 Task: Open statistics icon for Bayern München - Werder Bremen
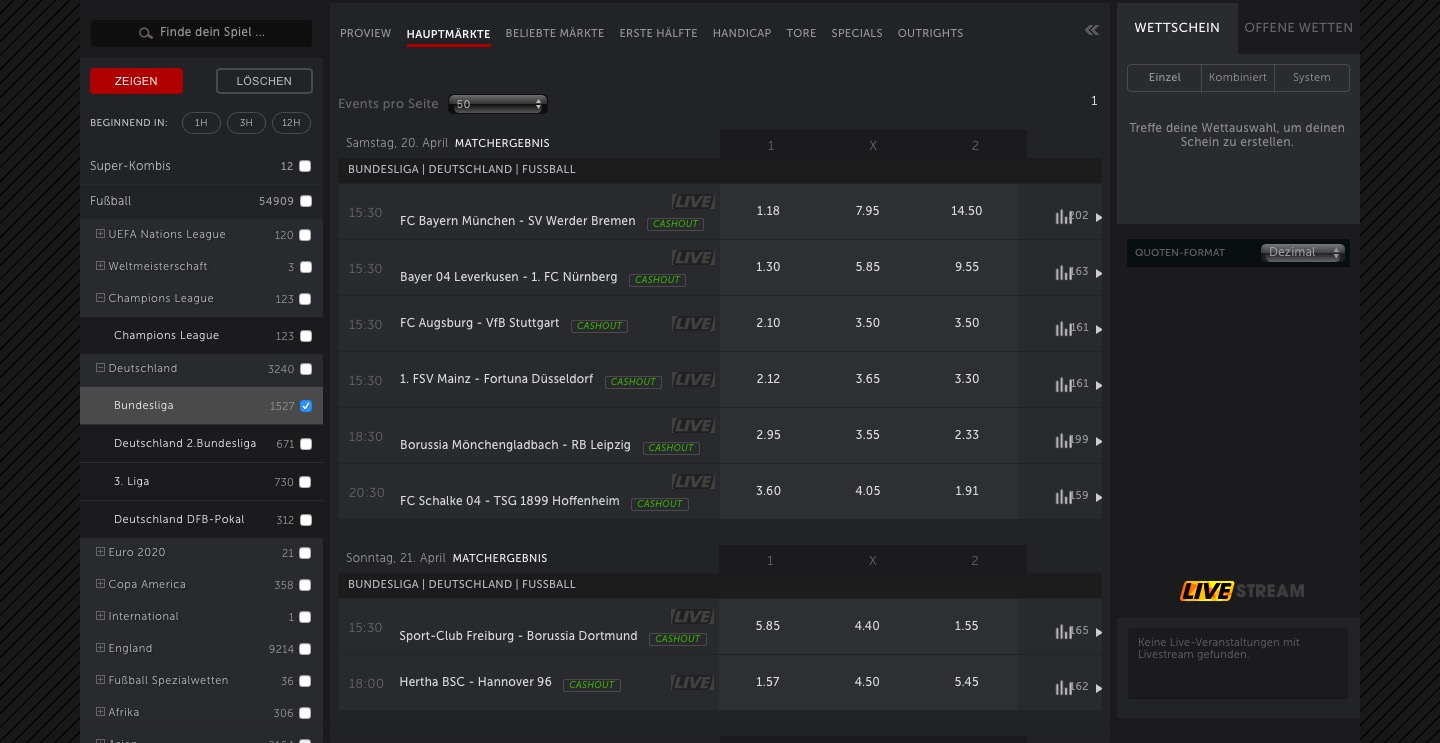[x=1062, y=216]
